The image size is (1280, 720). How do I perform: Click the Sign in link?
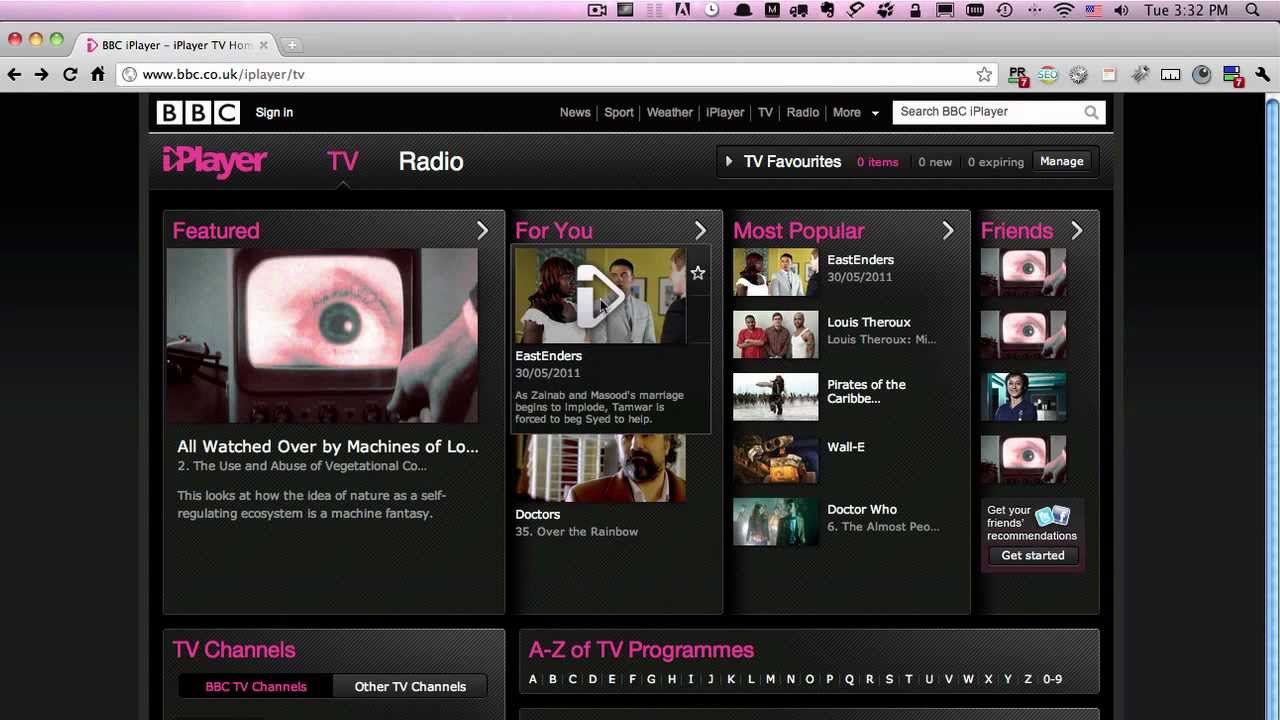click(x=274, y=112)
